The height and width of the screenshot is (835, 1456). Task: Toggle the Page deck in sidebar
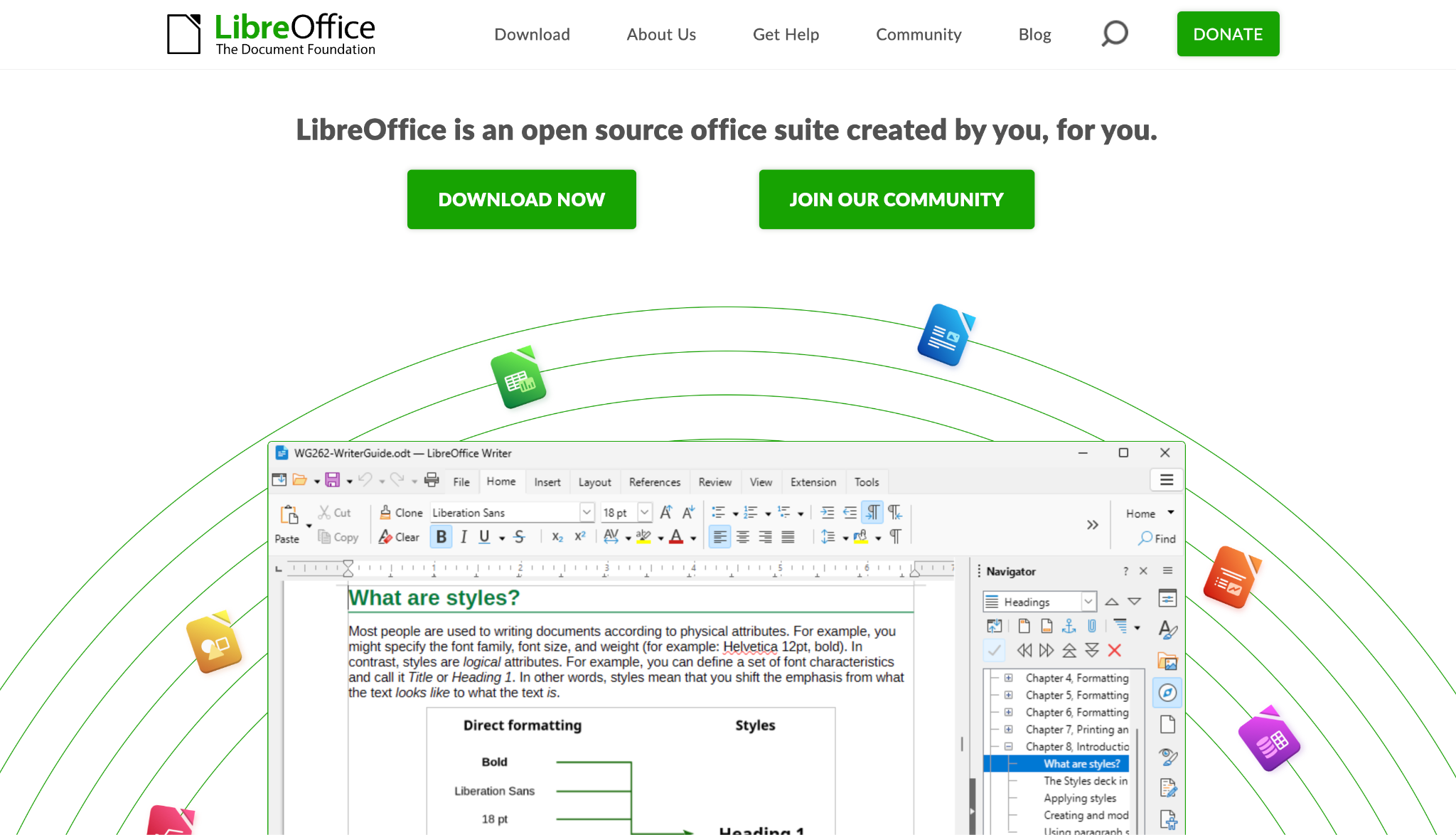(1167, 725)
